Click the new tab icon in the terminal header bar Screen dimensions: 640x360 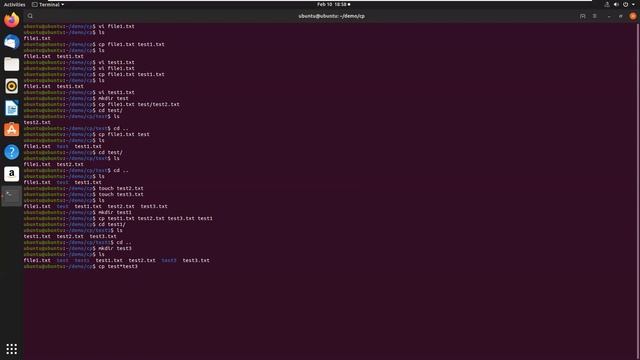582,16
